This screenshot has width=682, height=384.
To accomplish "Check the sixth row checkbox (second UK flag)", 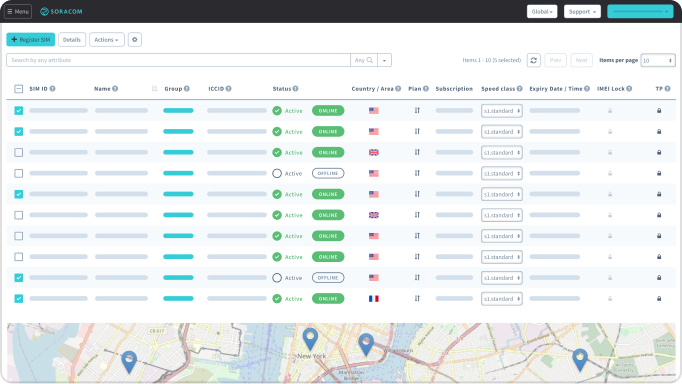I will tap(19, 215).
